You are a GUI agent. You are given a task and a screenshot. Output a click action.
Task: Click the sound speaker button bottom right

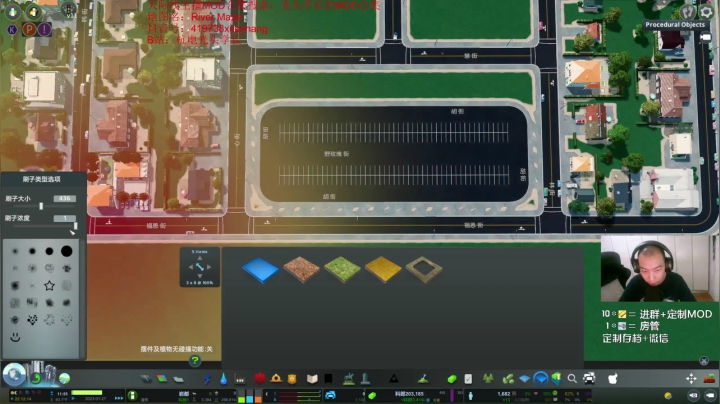point(693,395)
